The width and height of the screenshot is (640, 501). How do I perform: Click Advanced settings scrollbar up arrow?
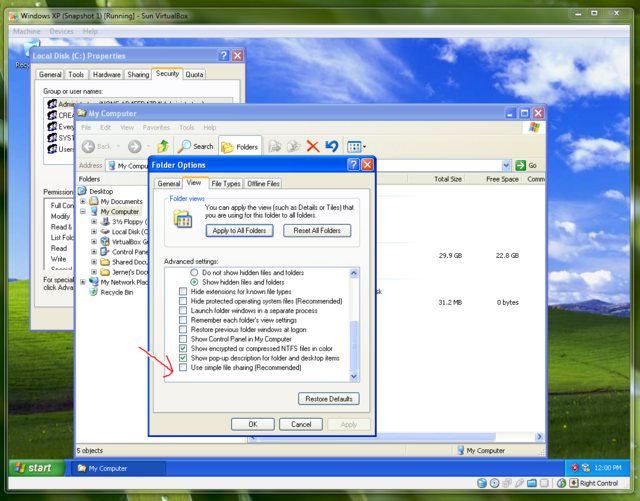[354, 273]
